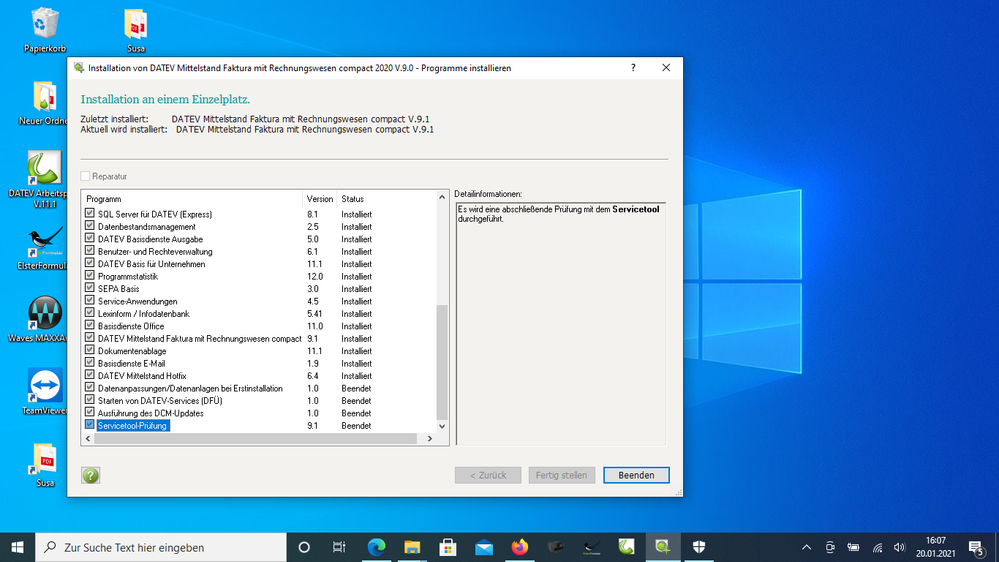Click the list's scroll up arrow
Screen dimensions: 999x562
click(x=442, y=198)
